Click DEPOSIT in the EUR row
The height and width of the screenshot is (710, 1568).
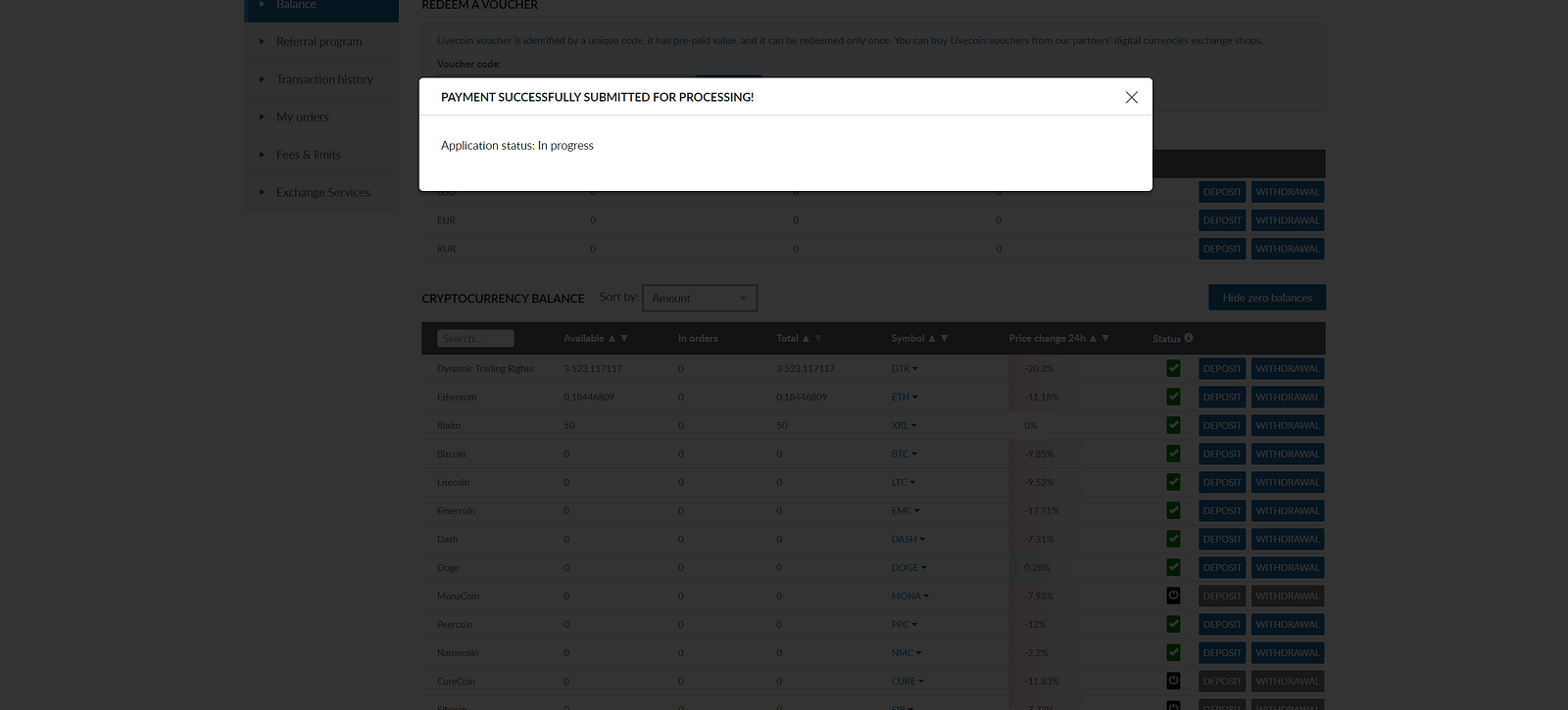1222,220
